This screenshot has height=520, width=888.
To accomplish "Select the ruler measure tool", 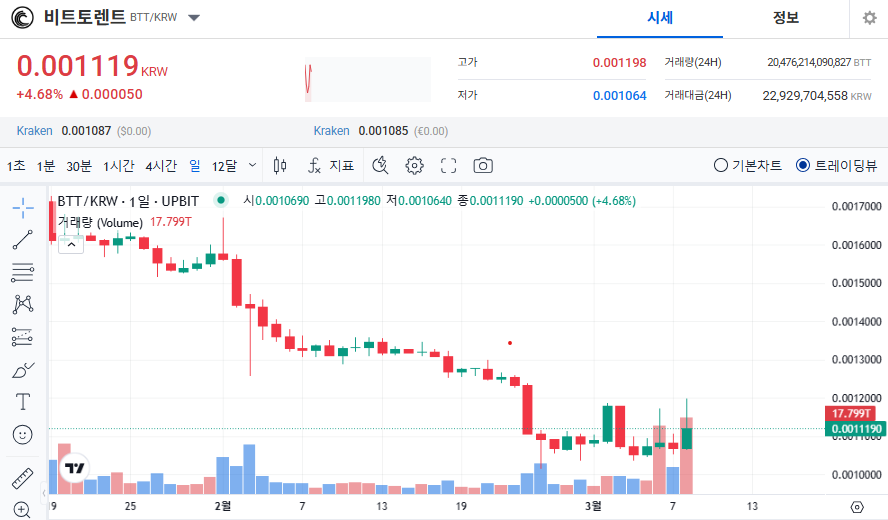I will pos(23,479).
